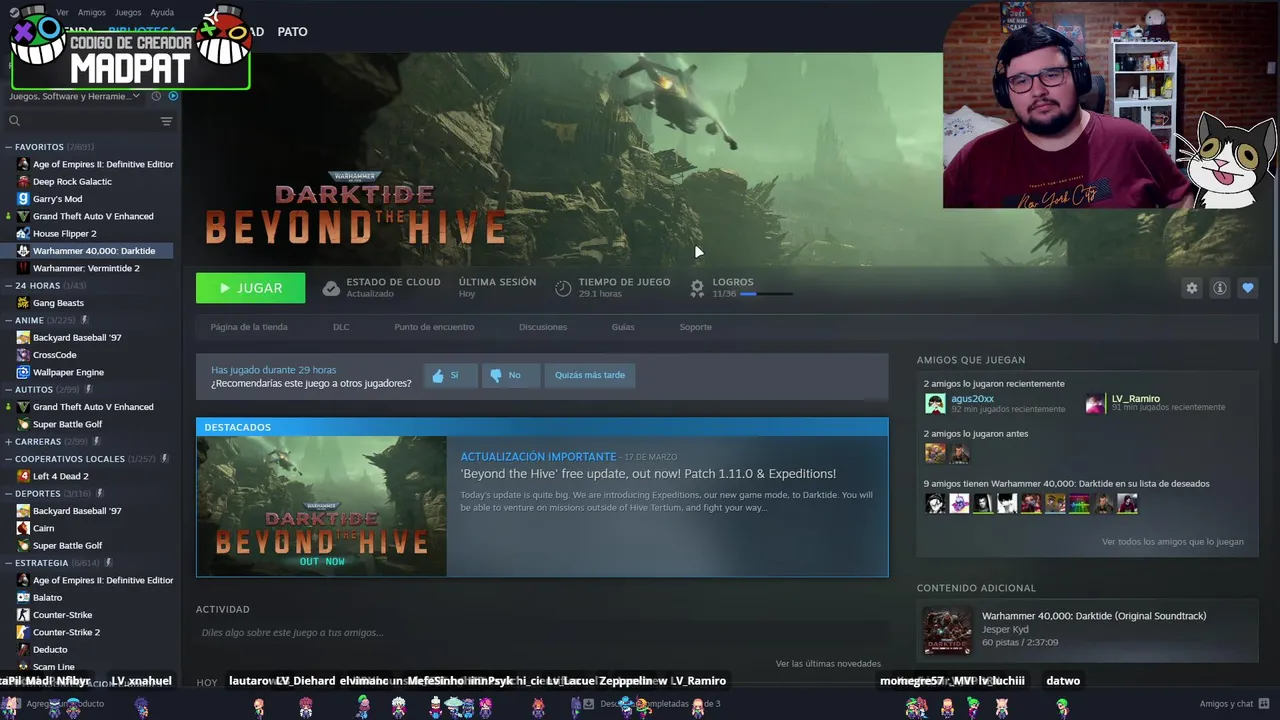Open the Original Soundtrack thumbnail
Image resolution: width=1280 pixels, height=720 pixels.
click(946, 629)
